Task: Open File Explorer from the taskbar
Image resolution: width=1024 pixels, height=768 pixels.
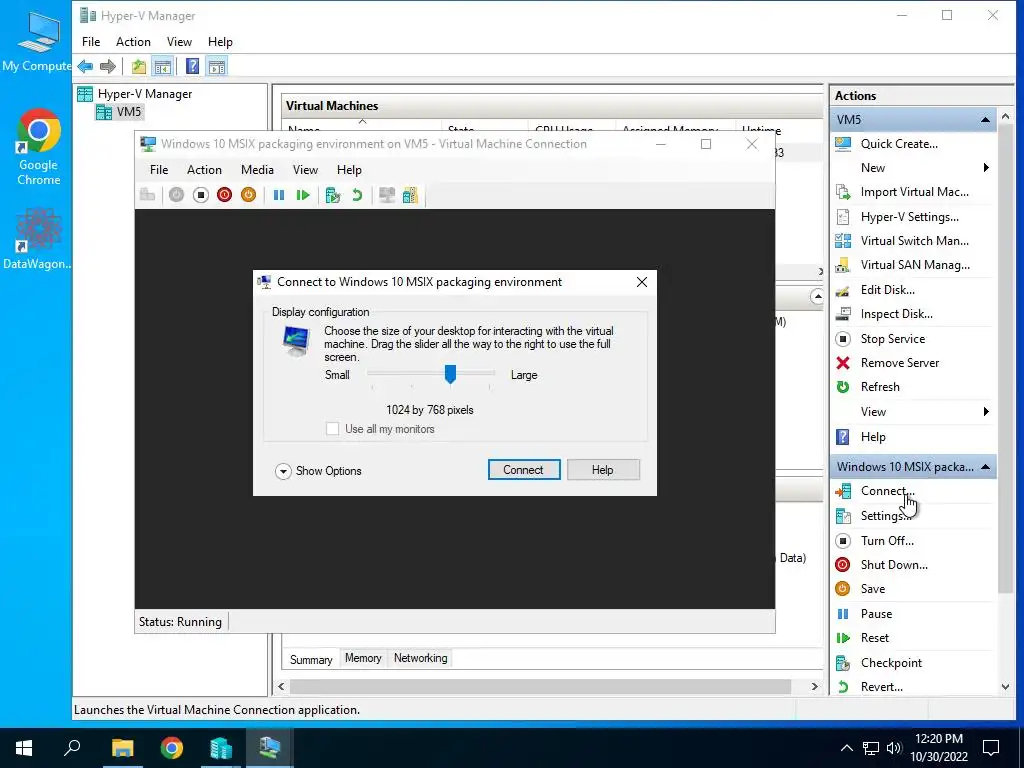Action: [x=122, y=748]
